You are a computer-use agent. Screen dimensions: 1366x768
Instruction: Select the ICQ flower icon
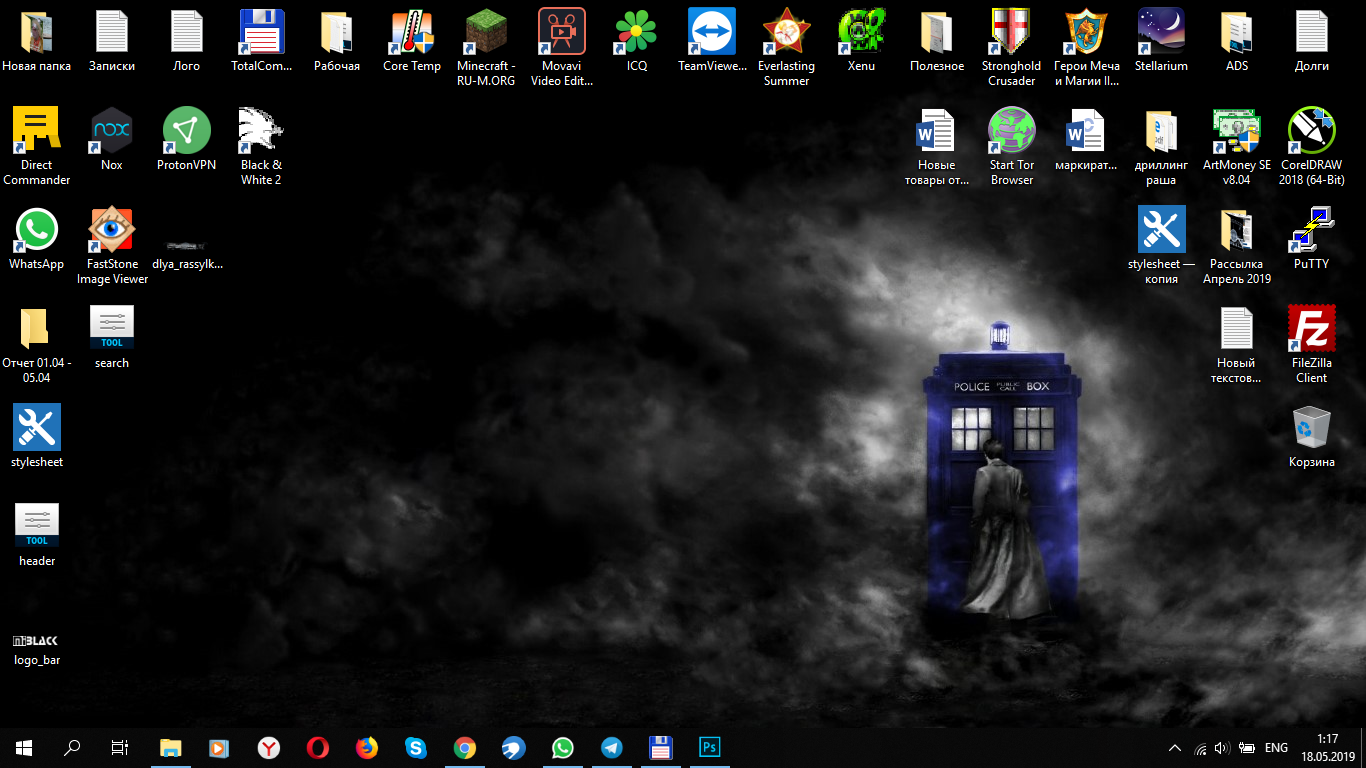(x=637, y=32)
